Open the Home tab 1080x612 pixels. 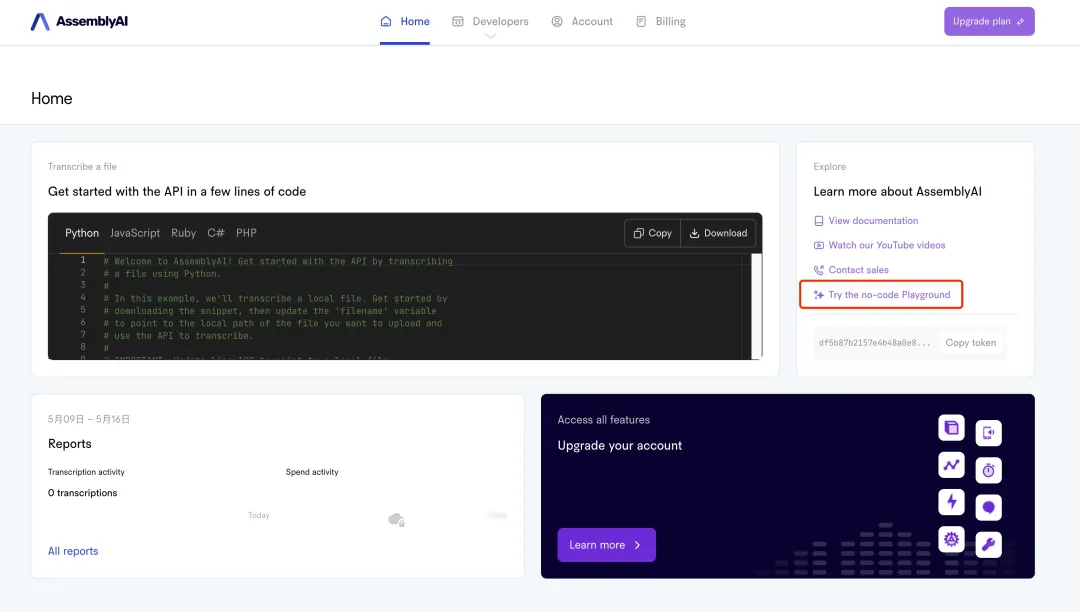pos(405,21)
